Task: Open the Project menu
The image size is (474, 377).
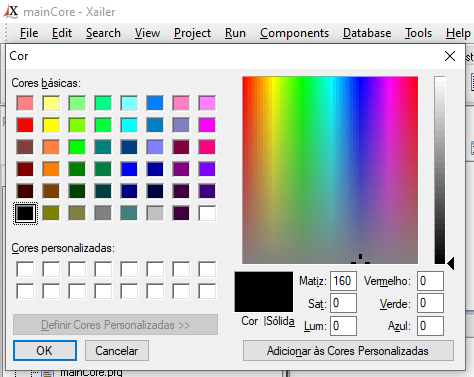Action: click(192, 33)
